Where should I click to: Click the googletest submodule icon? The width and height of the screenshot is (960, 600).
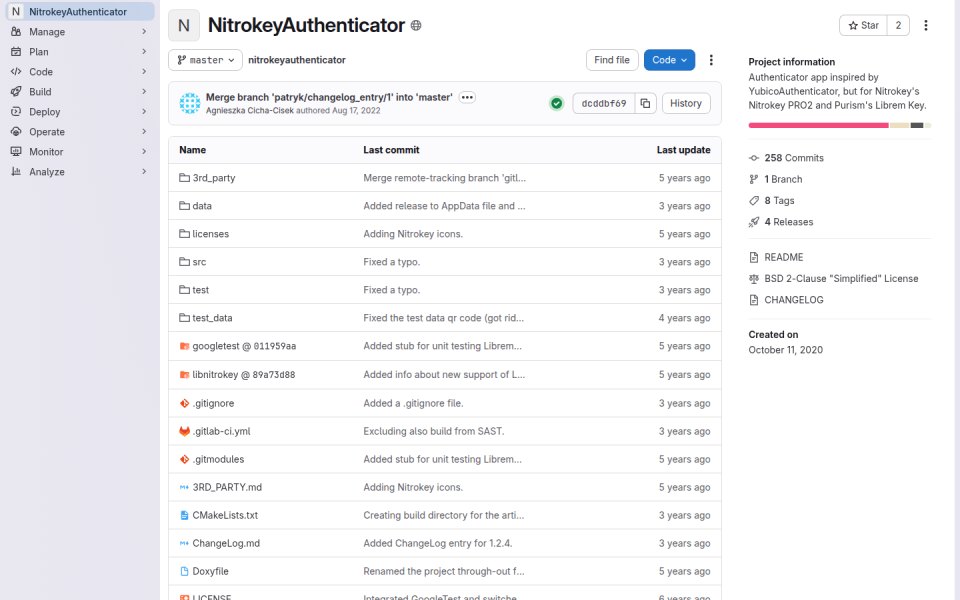click(184, 346)
